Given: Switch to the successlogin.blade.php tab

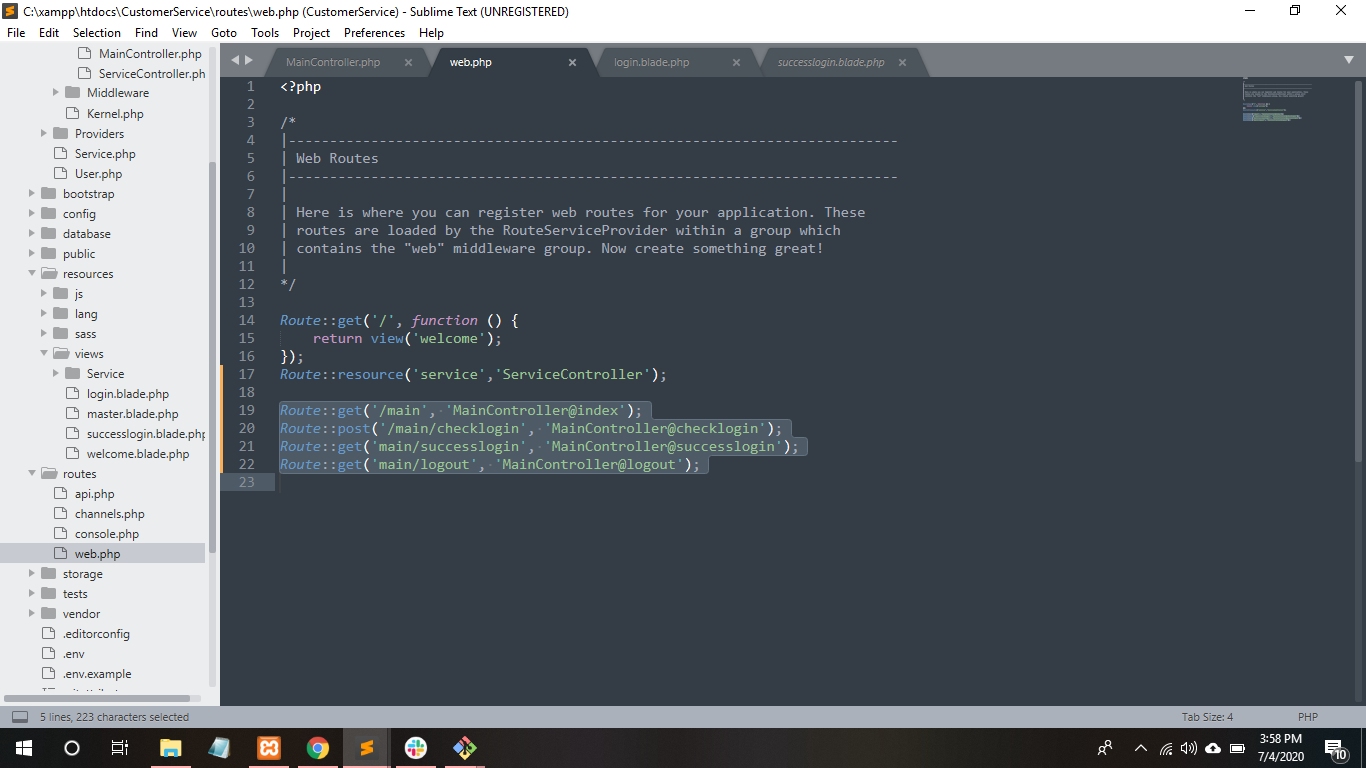Looking at the screenshot, I should (x=830, y=62).
